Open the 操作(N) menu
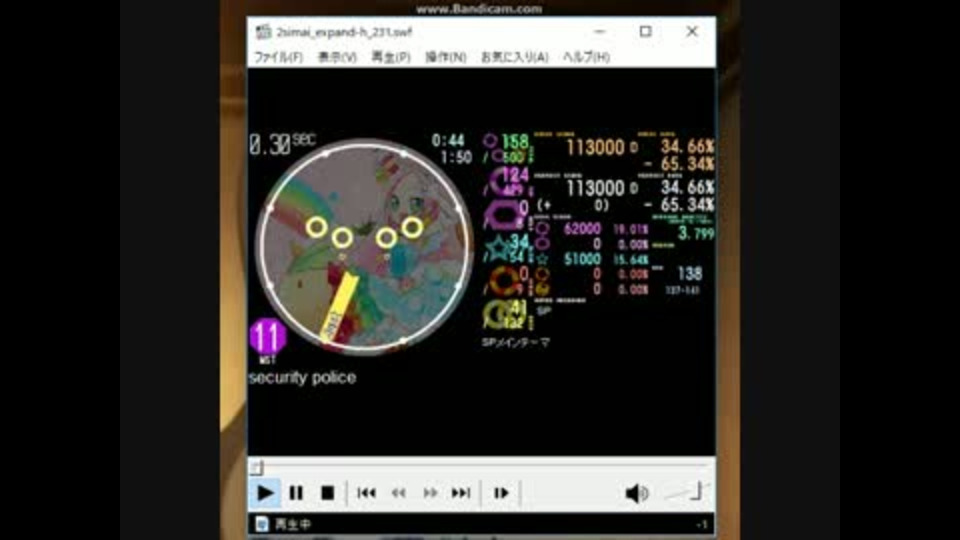Screen dimensions: 960x540 446,57
